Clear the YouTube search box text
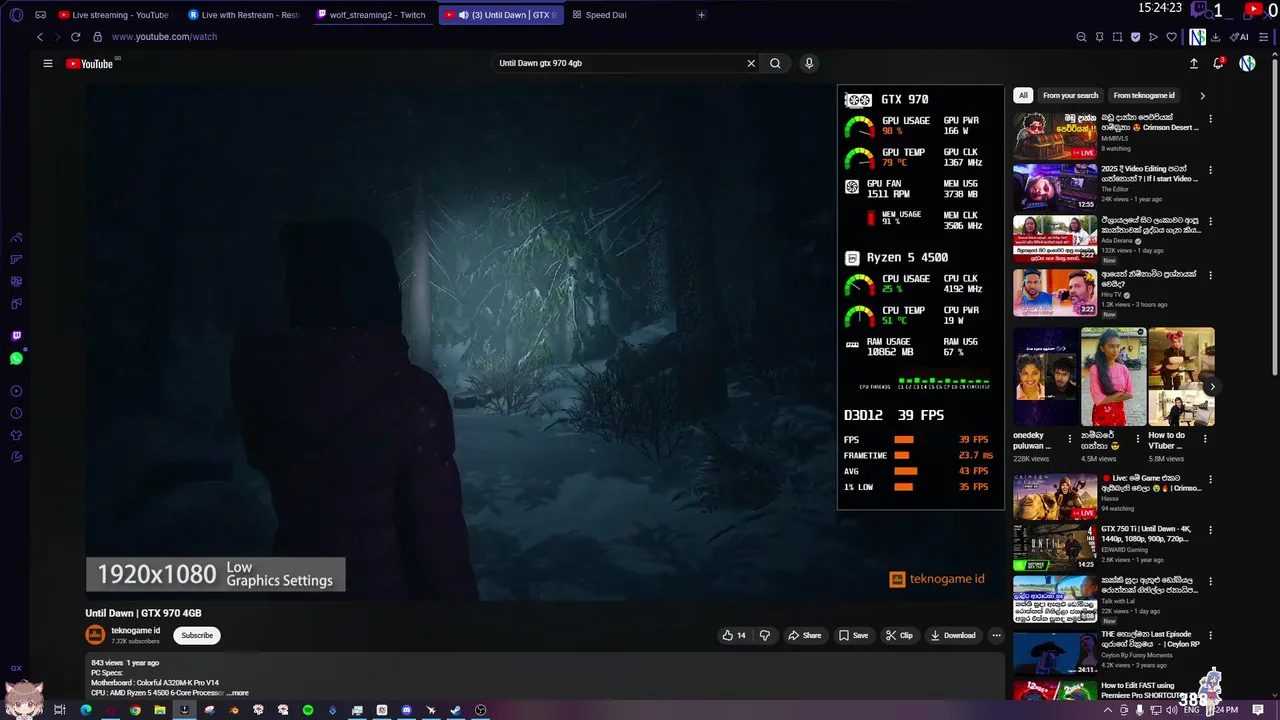 pos(751,63)
